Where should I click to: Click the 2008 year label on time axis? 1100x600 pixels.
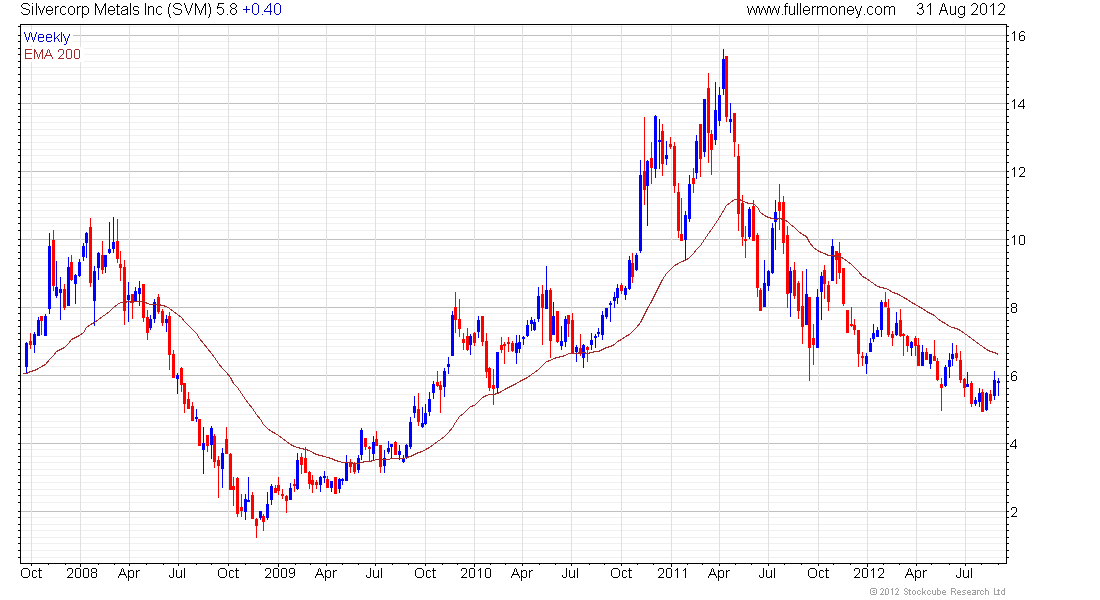click(x=82, y=573)
